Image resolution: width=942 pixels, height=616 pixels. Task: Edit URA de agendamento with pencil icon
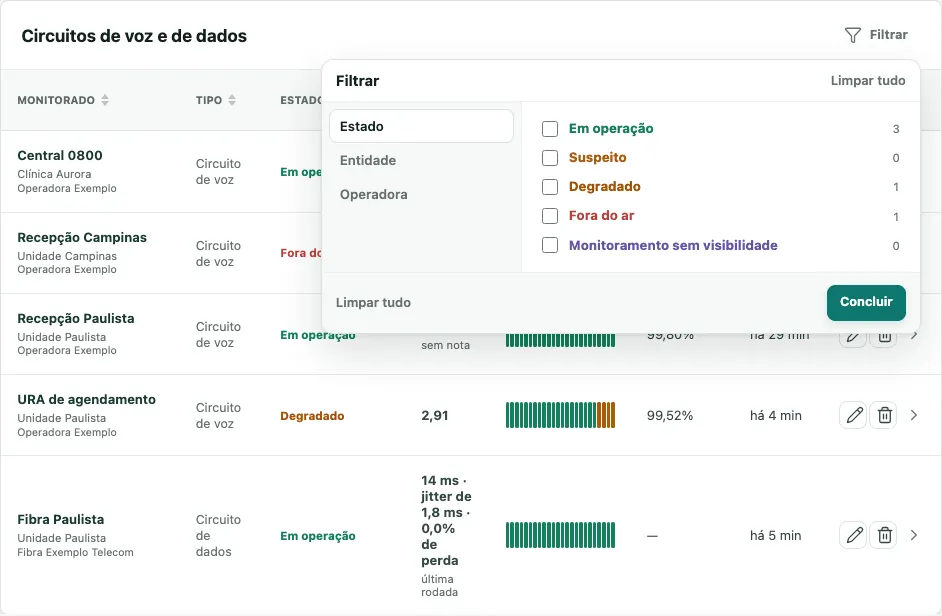point(853,415)
